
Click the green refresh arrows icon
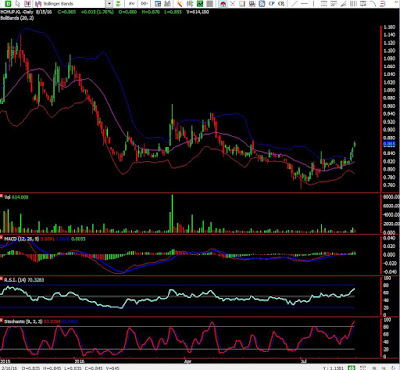click(118, 4)
